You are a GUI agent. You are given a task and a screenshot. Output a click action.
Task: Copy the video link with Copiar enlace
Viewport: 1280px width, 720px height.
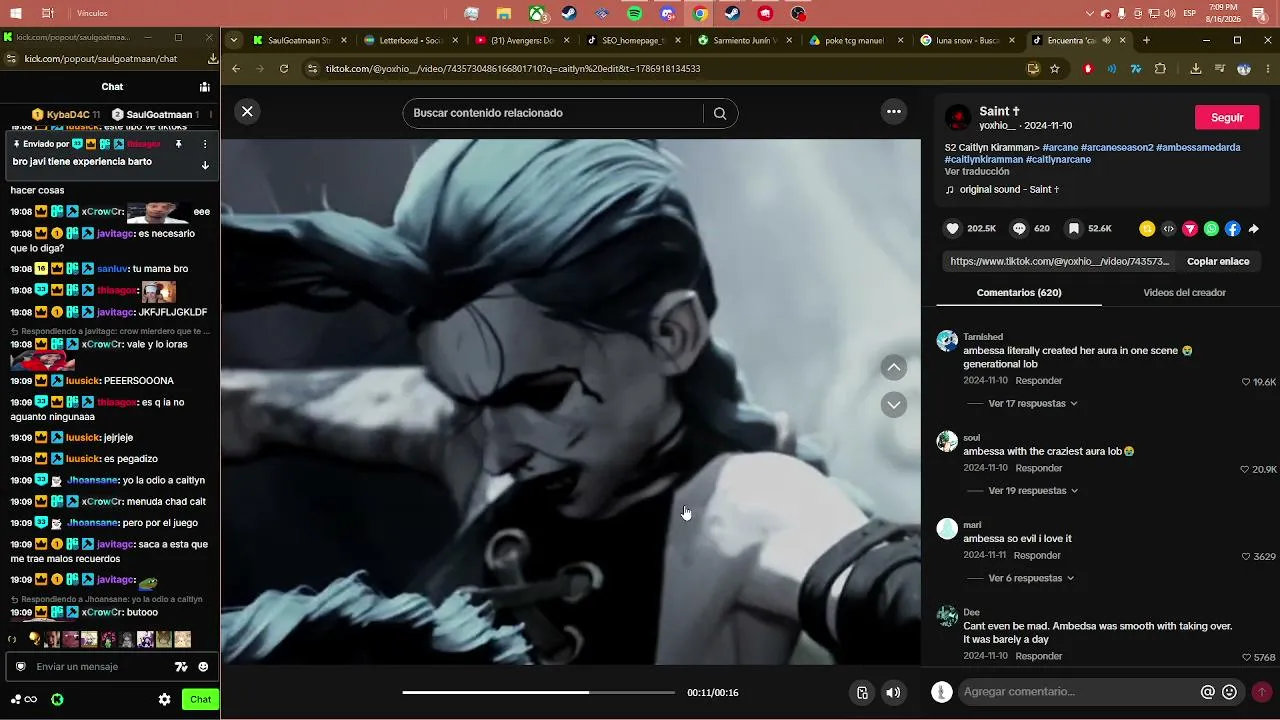(1218, 261)
